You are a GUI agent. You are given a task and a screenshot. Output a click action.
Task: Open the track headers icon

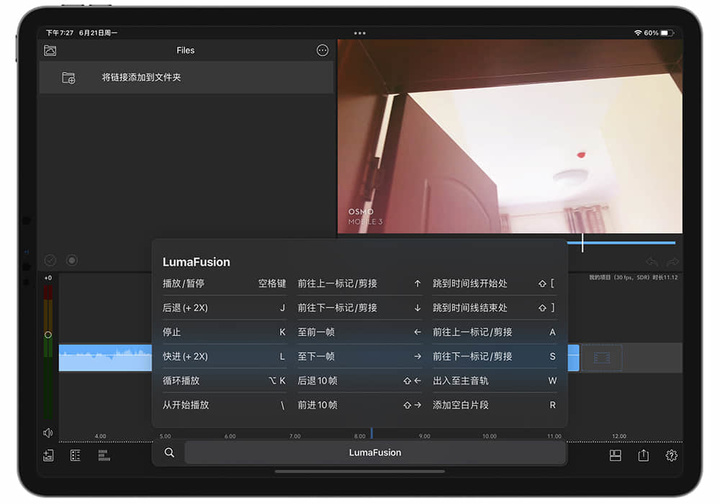75,455
